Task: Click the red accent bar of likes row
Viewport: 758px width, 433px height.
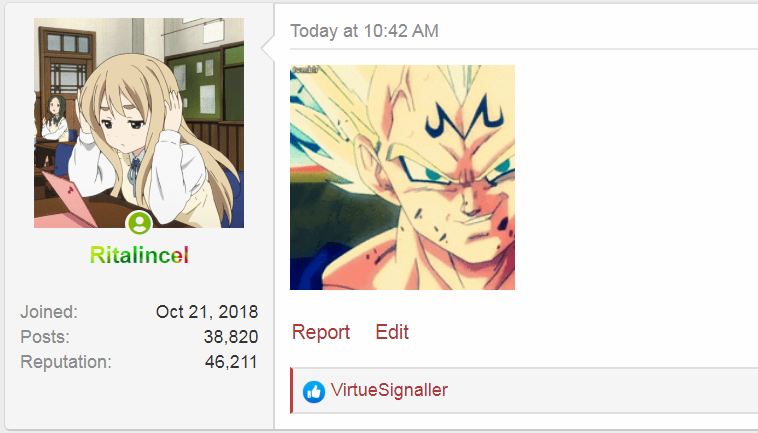Action: pyautogui.click(x=292, y=390)
